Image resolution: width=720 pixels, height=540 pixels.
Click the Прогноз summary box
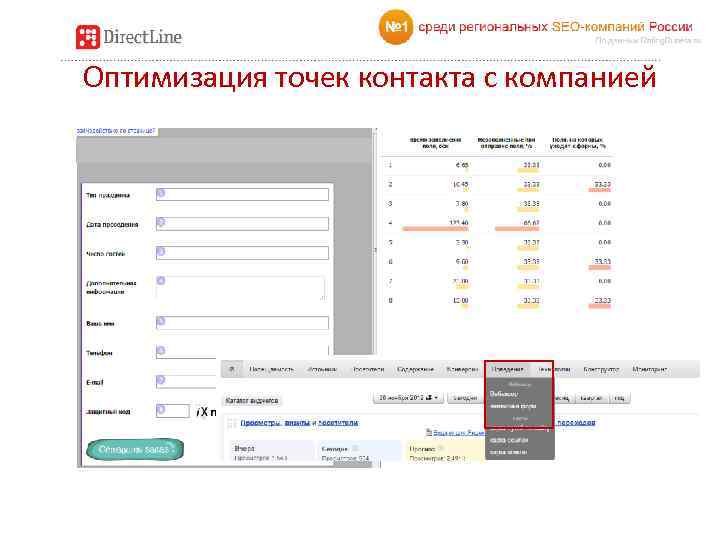pyautogui.click(x=444, y=452)
